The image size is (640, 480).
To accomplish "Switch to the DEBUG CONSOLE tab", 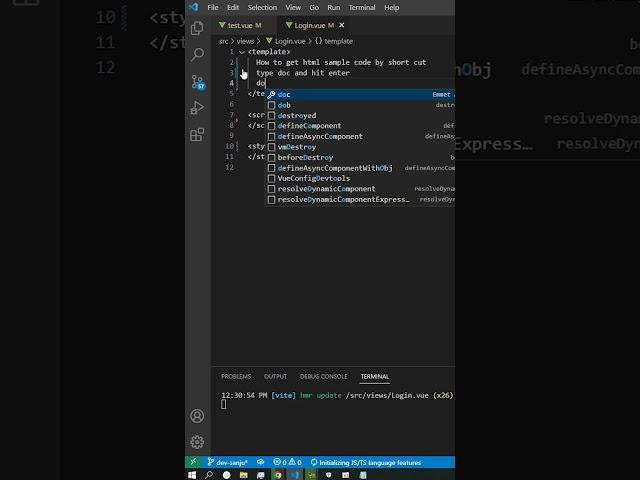I will (x=323, y=376).
